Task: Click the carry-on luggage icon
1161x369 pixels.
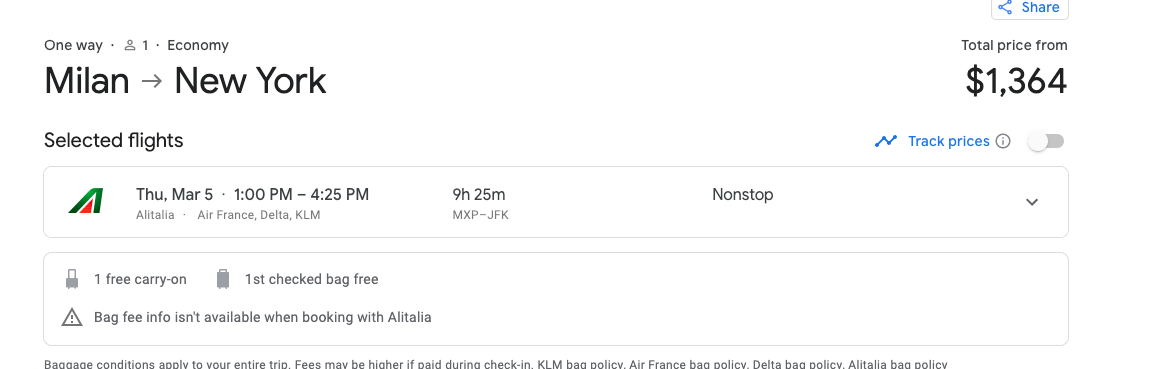Action: pyautogui.click(x=72, y=279)
